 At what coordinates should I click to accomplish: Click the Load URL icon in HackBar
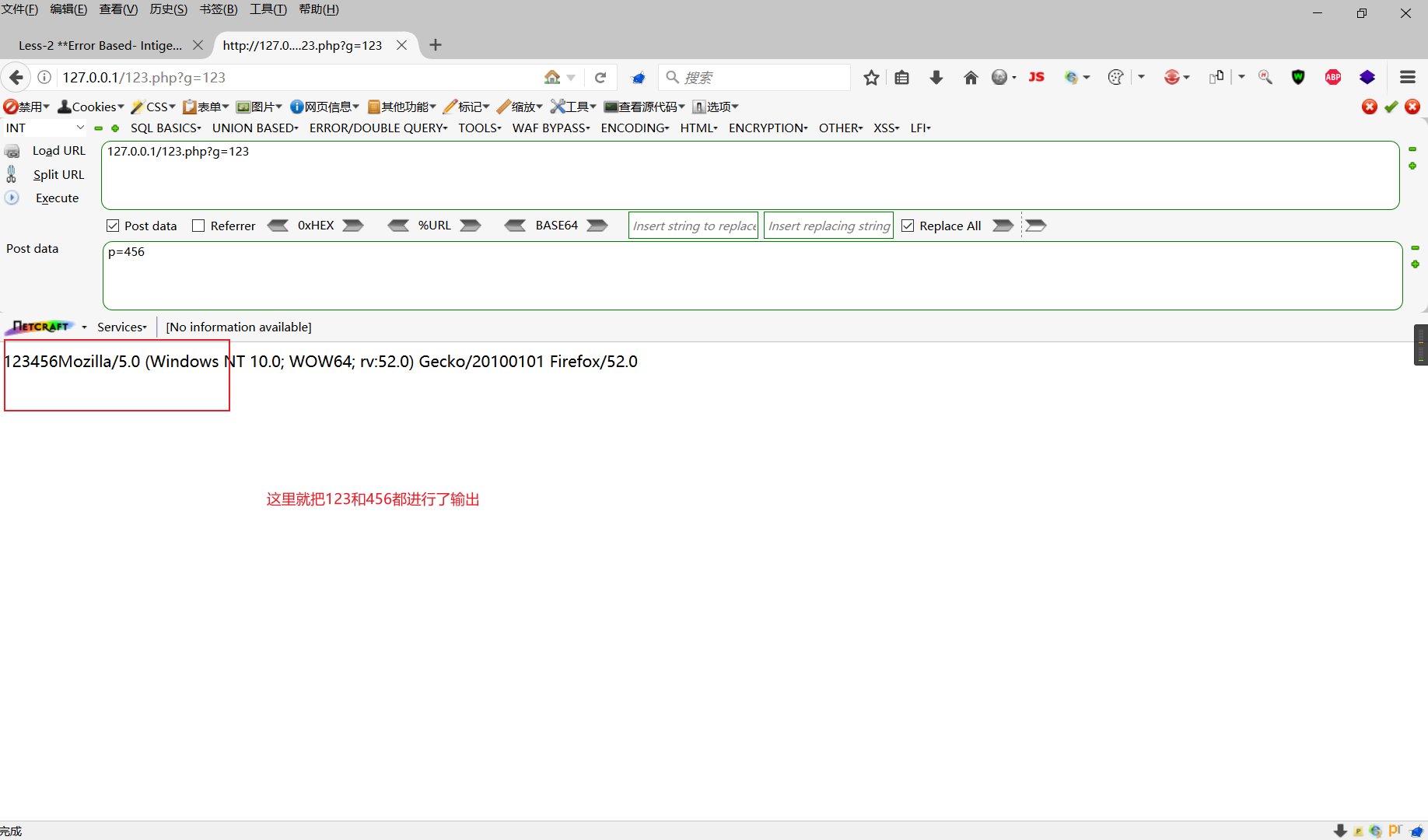coord(12,151)
